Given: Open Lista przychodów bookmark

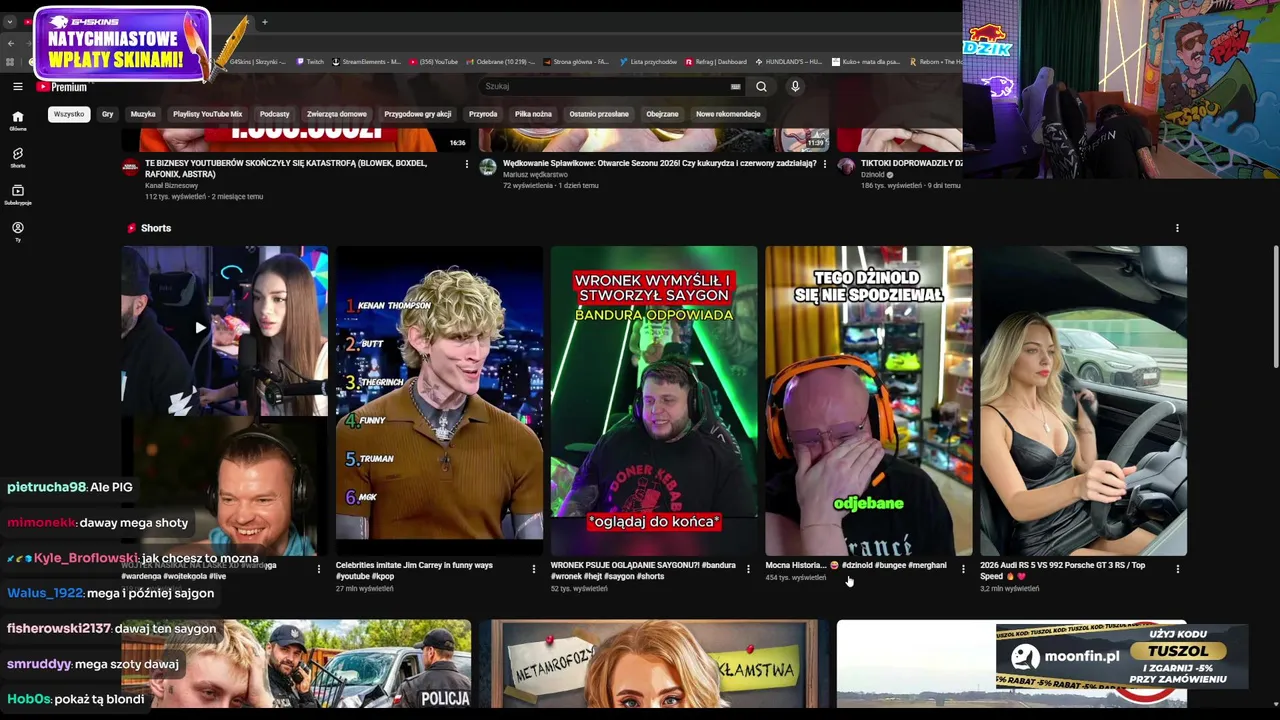Looking at the screenshot, I should click(648, 62).
